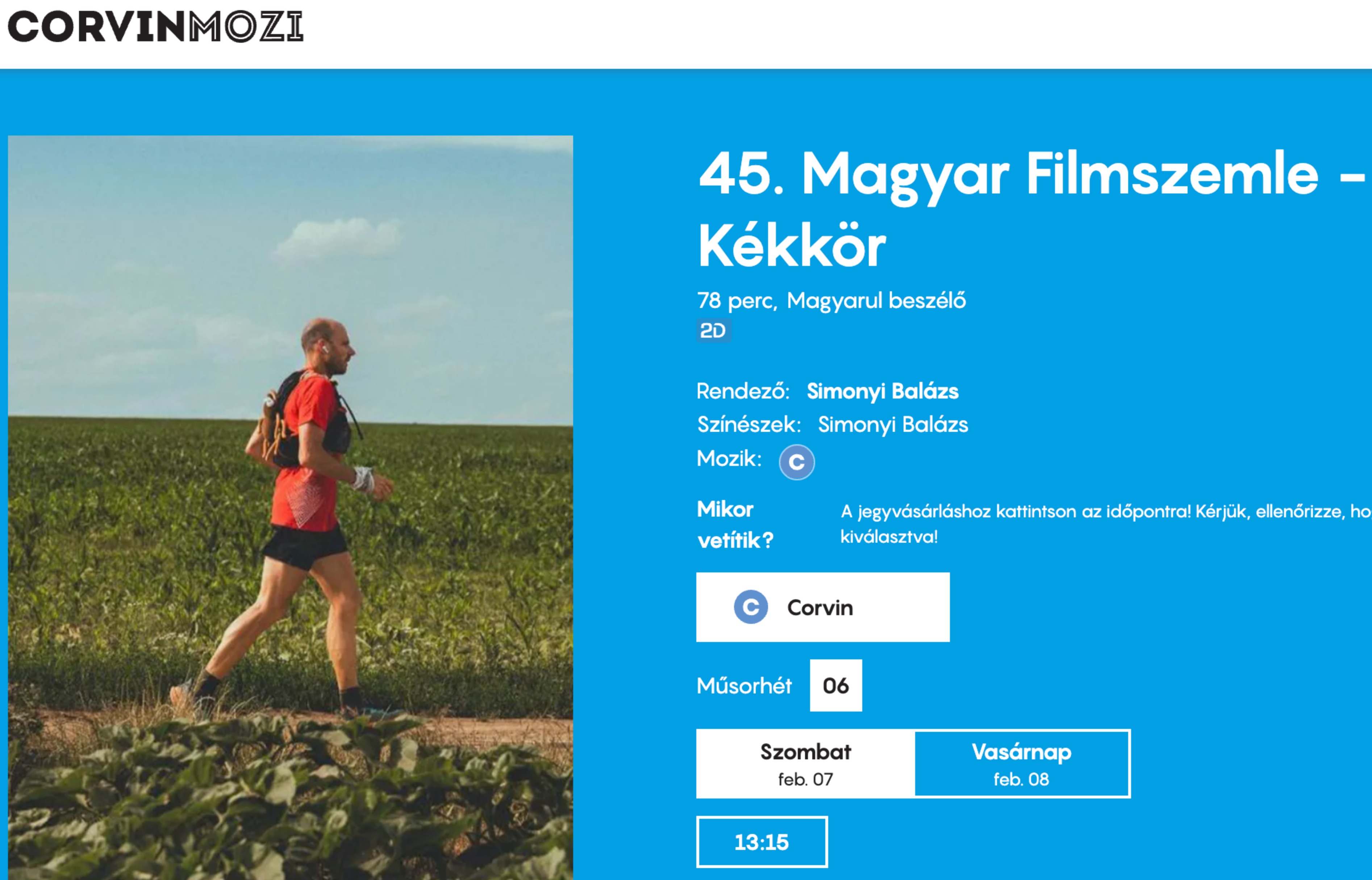Click the ticket purchase instruction text
1372x880 pixels.
pyautogui.click(x=1106, y=524)
